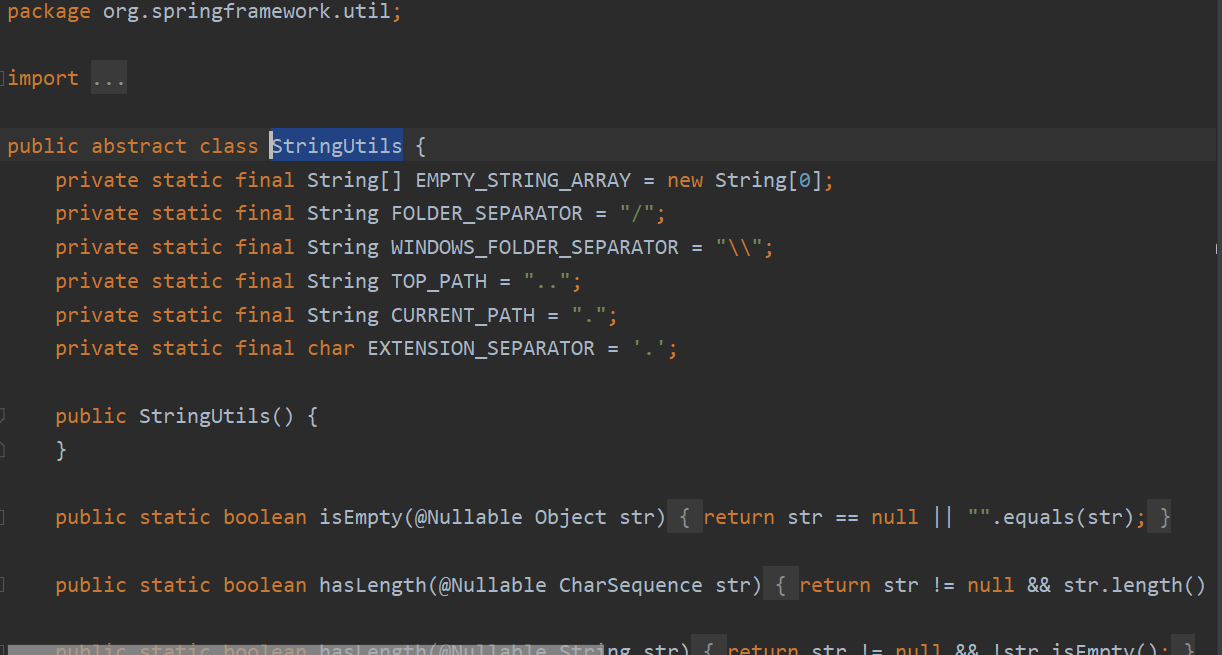The image size is (1222, 655).
Task: Place cursor on EMPTY_STRING_ARRAY constant
Action: point(523,180)
